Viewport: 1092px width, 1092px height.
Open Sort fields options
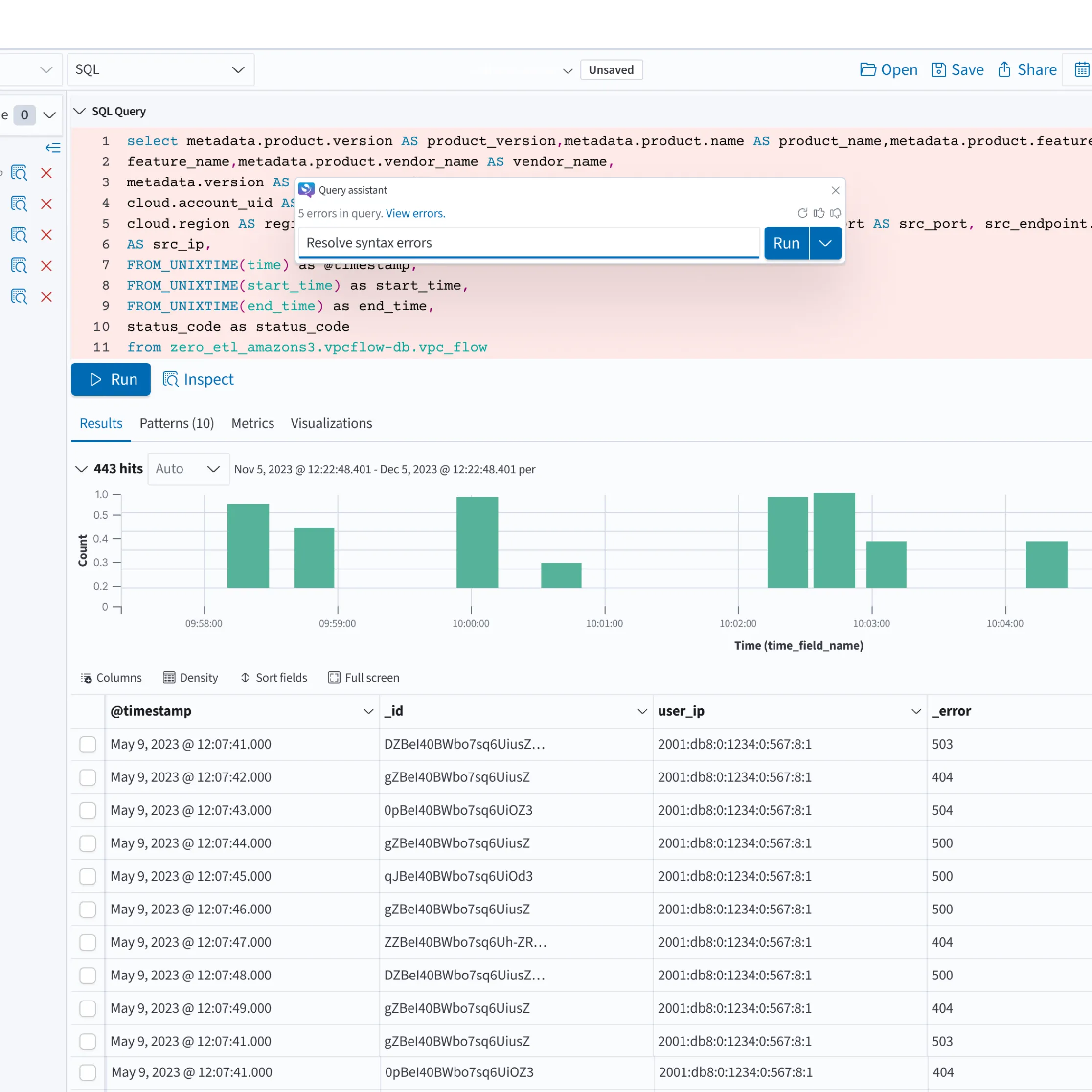tap(273, 677)
